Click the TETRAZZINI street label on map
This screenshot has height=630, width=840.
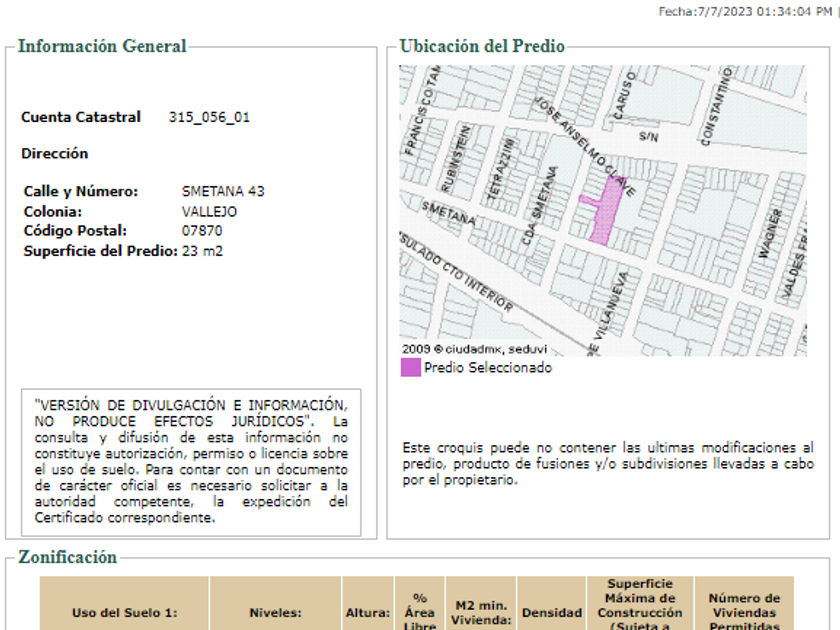point(500,170)
